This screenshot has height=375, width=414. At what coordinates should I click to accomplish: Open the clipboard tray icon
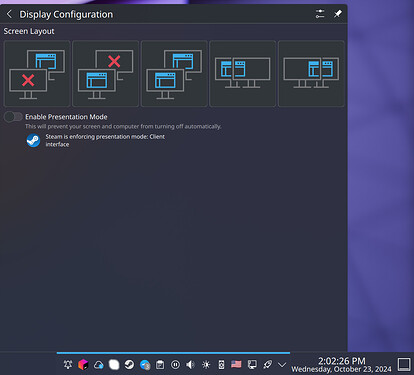pyautogui.click(x=160, y=365)
